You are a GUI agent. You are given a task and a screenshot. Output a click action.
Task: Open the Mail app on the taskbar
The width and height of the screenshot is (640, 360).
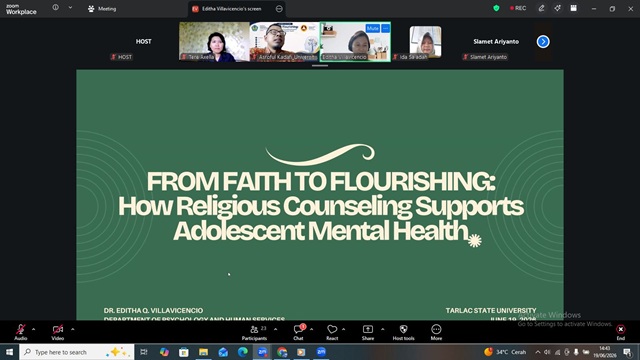(223, 352)
